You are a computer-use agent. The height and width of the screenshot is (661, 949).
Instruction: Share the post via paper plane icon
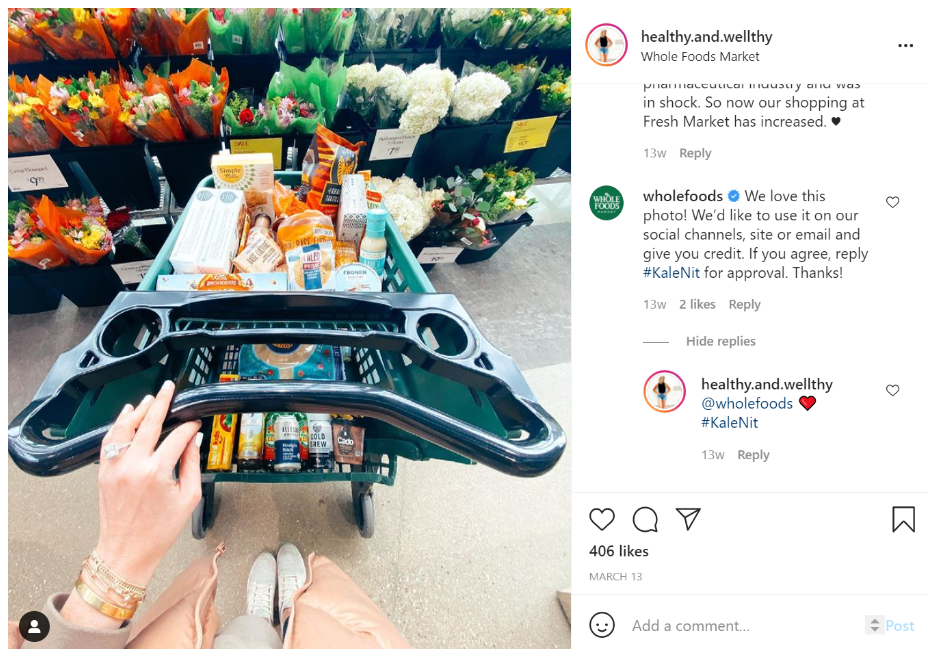(688, 519)
